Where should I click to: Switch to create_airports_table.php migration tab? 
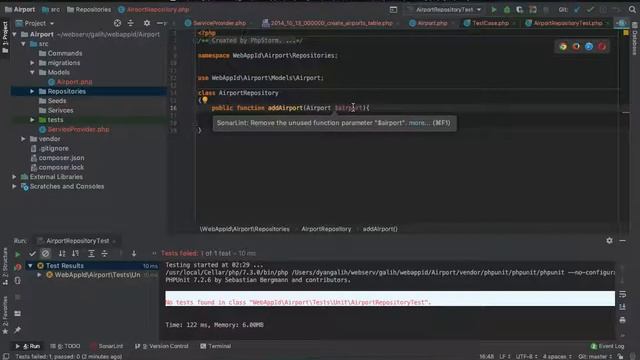331,23
